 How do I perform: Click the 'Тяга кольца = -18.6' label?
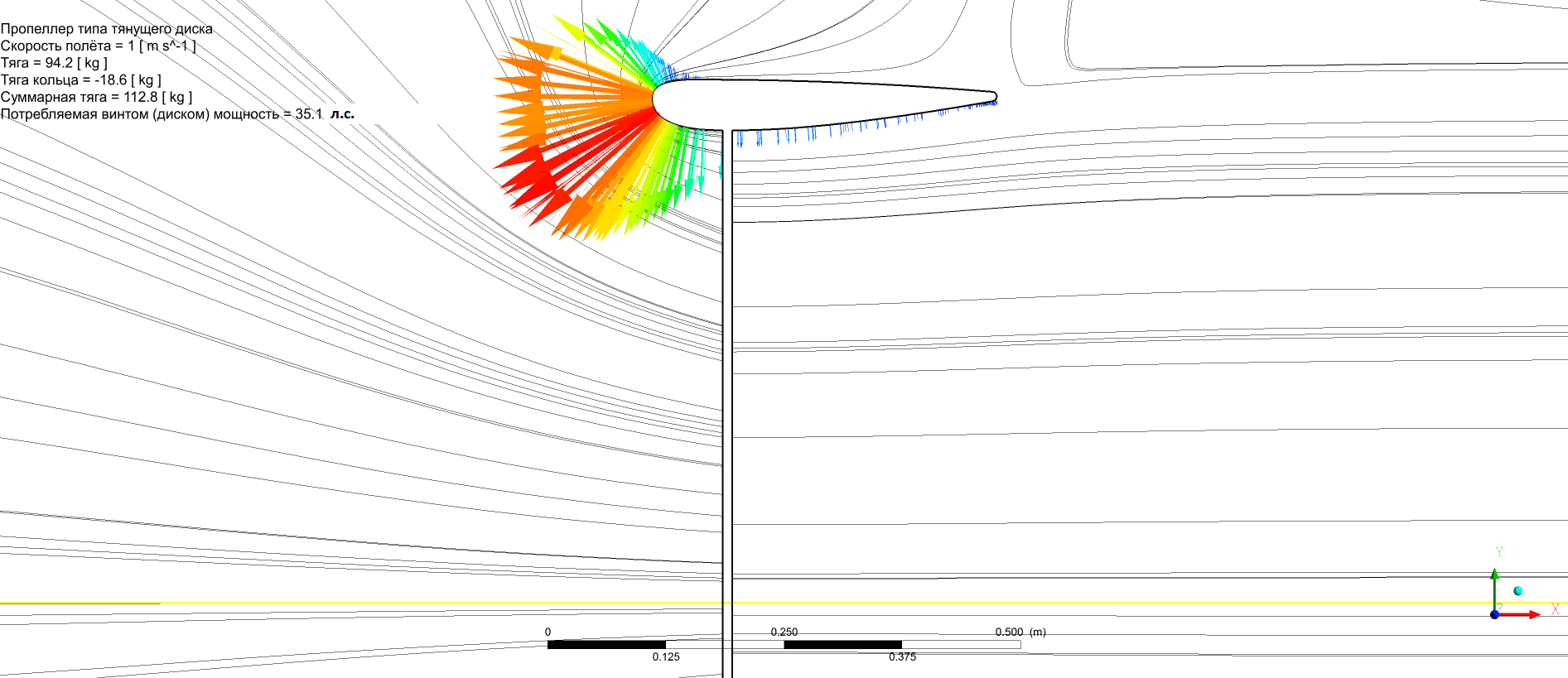coord(80,80)
